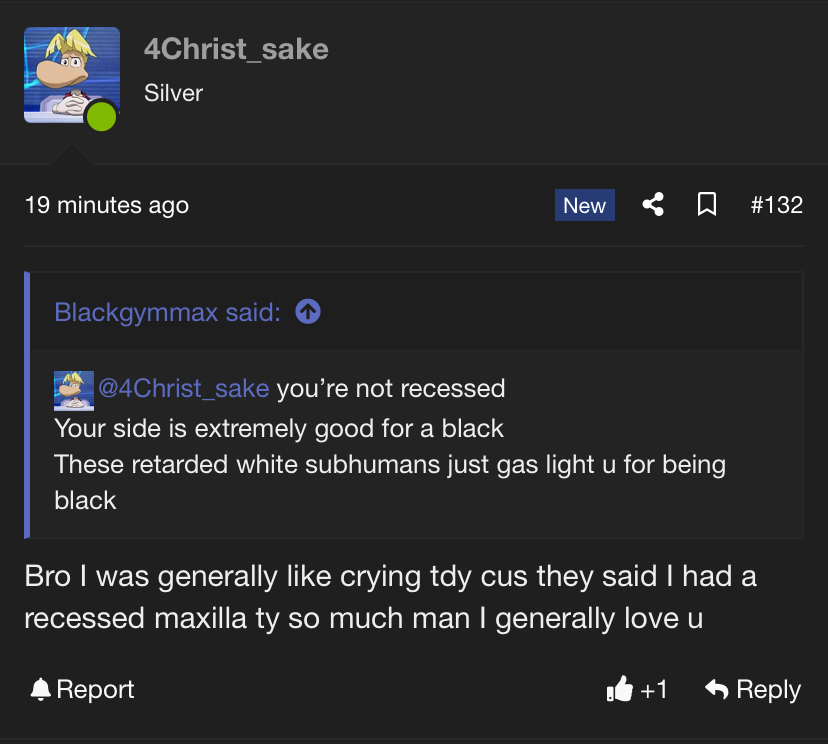Click the share icon on the post
The width and height of the screenshot is (828, 744).
(653, 205)
